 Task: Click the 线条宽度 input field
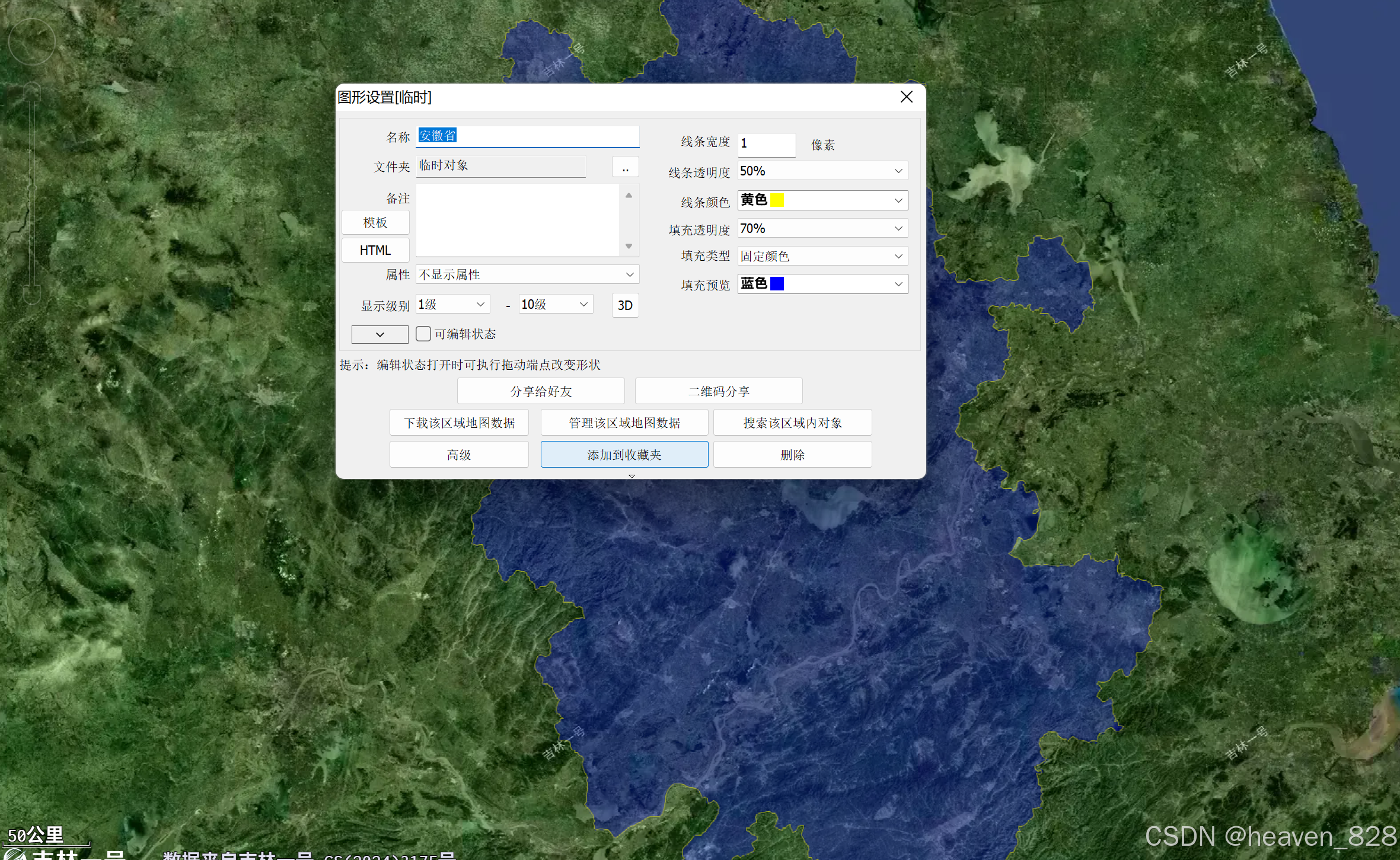click(766, 144)
